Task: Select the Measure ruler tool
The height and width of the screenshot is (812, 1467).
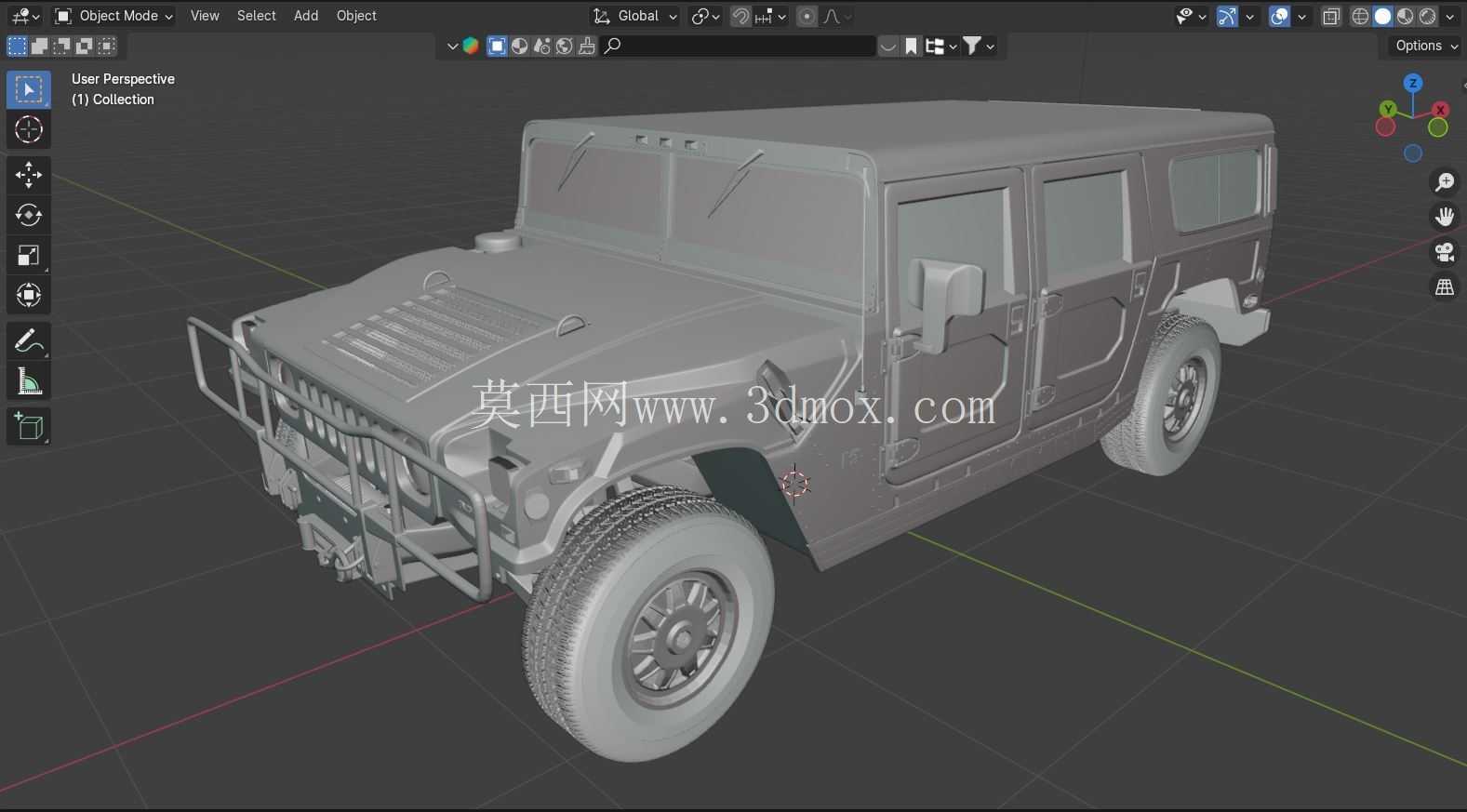Action: pos(29,381)
